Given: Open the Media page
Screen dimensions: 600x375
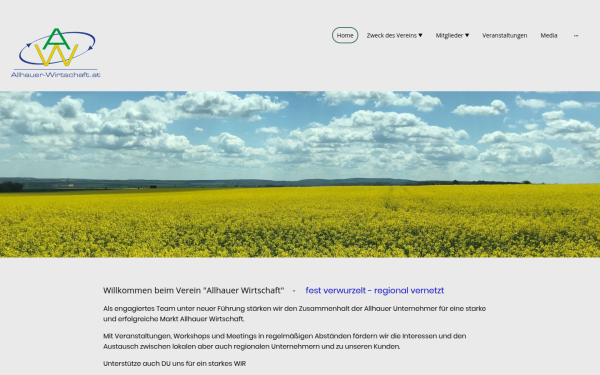Looking at the screenshot, I should pos(549,35).
